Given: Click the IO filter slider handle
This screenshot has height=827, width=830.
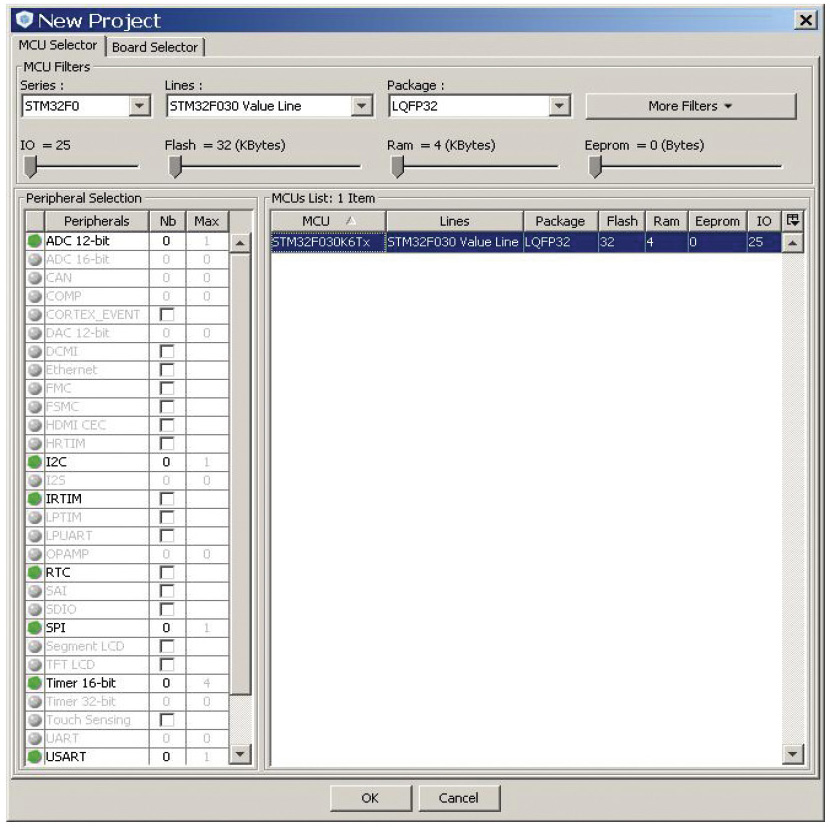Looking at the screenshot, I should point(31,167).
